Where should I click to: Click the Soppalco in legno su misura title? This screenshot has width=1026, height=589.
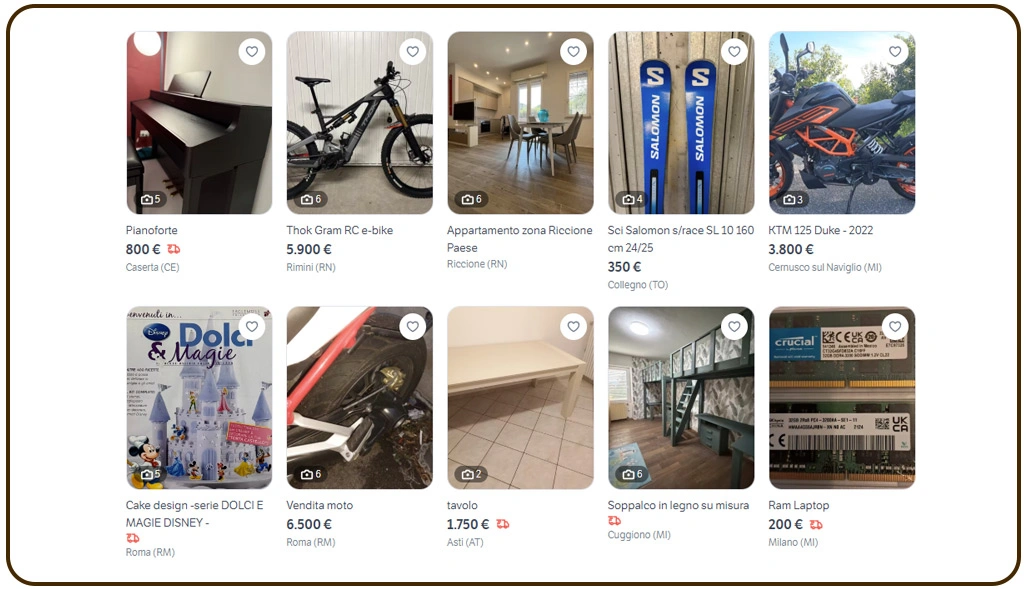678,505
